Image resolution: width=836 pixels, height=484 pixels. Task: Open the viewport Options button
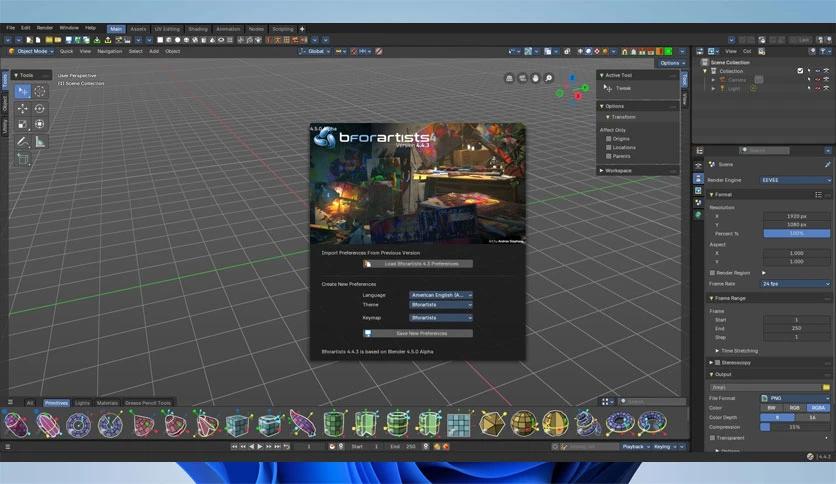tap(672, 63)
